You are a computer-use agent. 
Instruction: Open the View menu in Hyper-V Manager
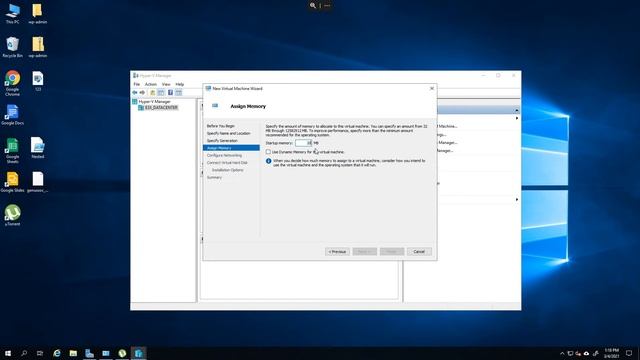166,84
